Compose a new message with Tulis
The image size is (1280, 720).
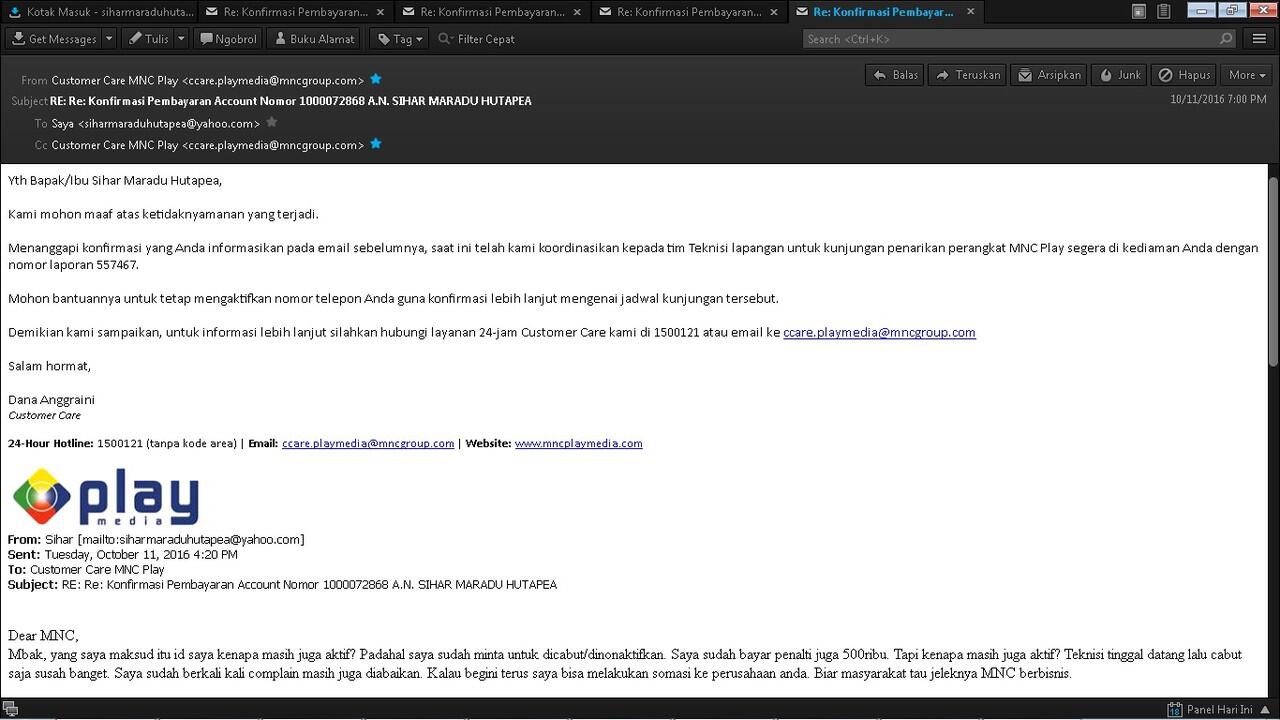(147, 39)
